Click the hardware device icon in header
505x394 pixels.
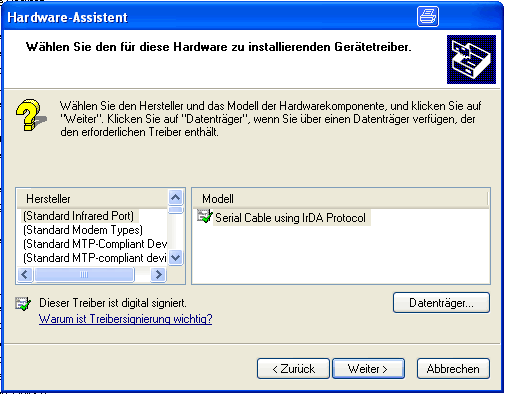point(471,59)
